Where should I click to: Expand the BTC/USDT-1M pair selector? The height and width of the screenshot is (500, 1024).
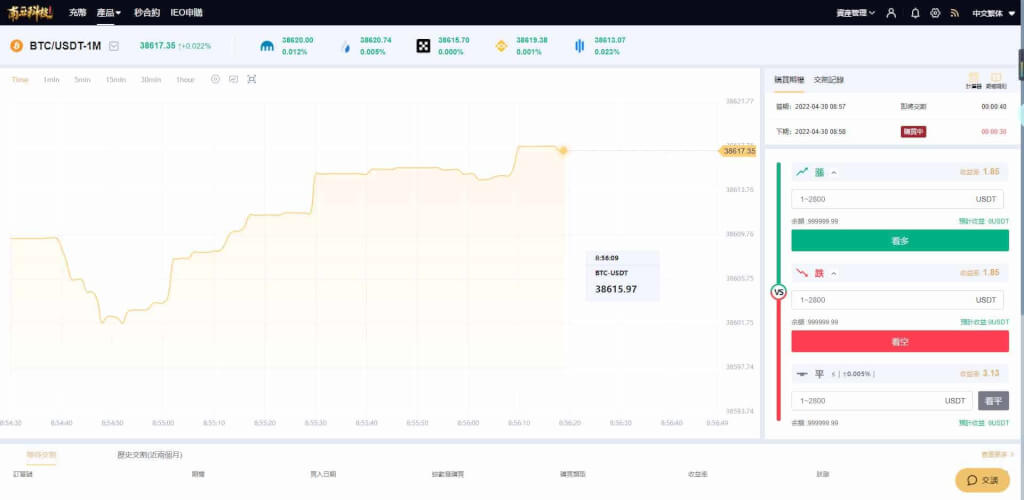coord(114,46)
